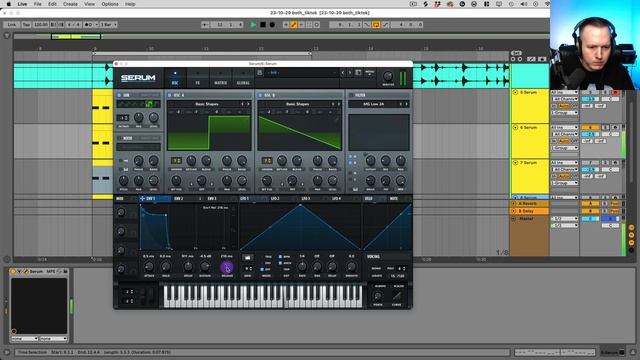Screen dimensions: 640x360
Task: Click the LFO Rate knob
Action: point(302,267)
